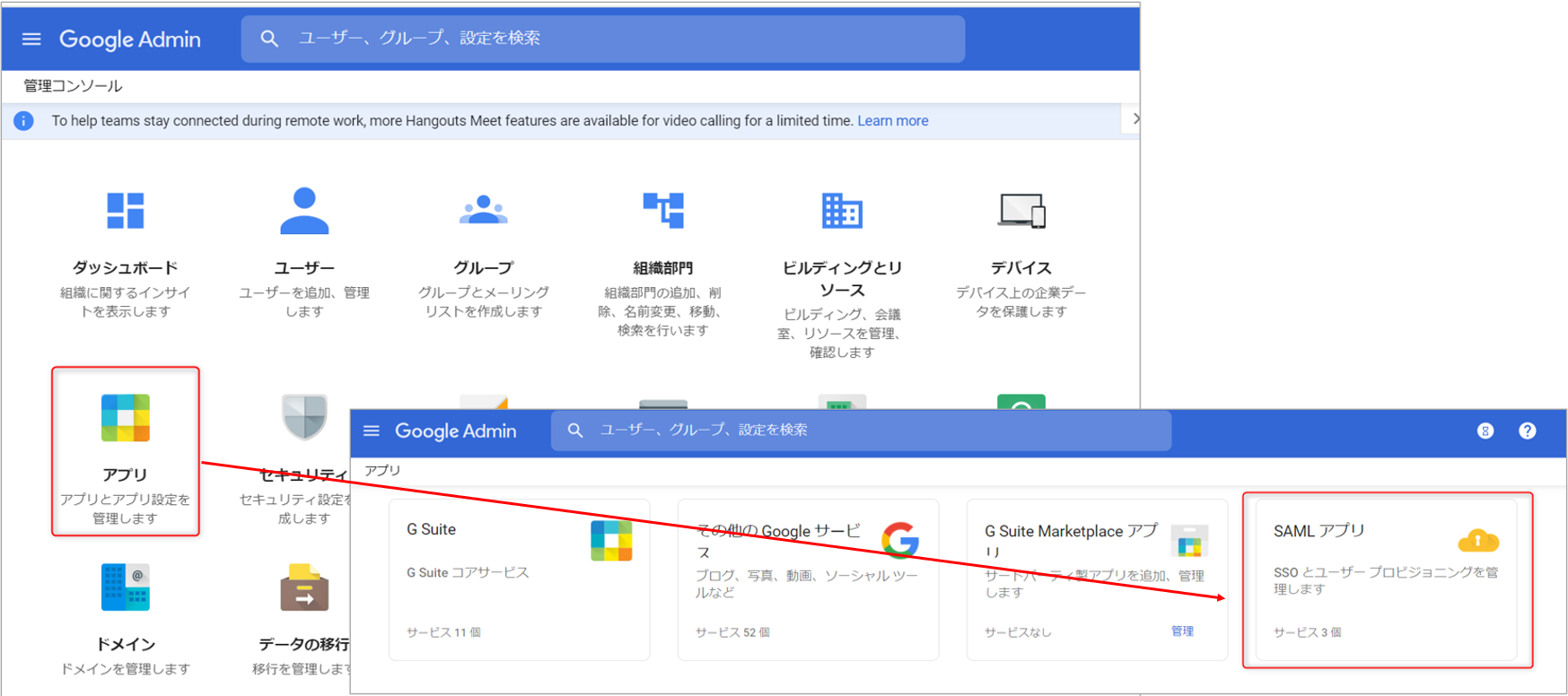Click the search field in the Apps window

862,431
